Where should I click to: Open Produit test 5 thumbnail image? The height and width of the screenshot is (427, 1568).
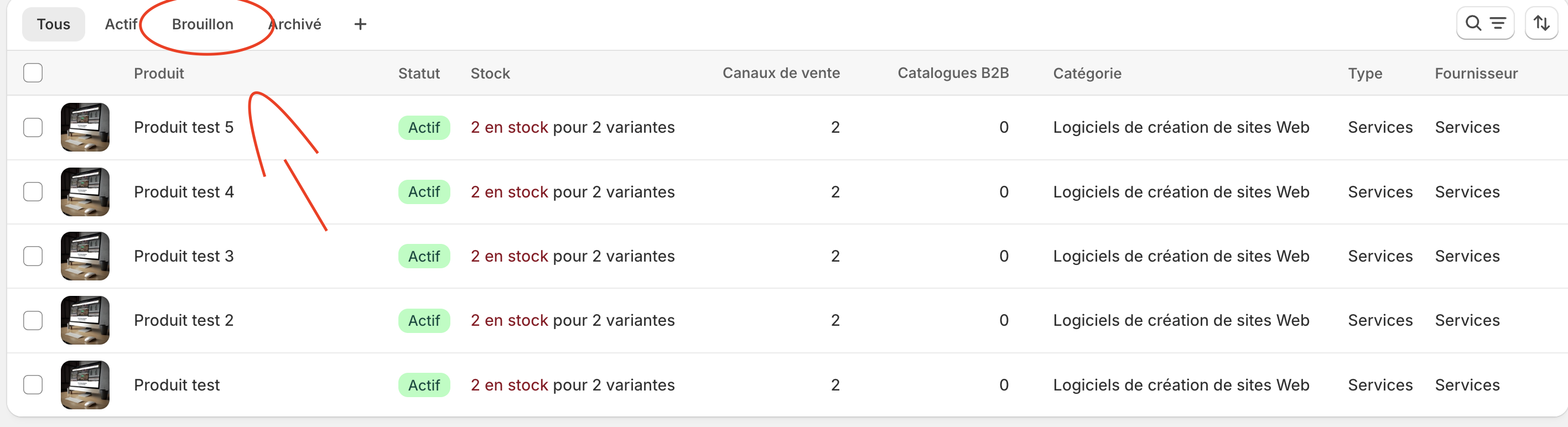(85, 127)
